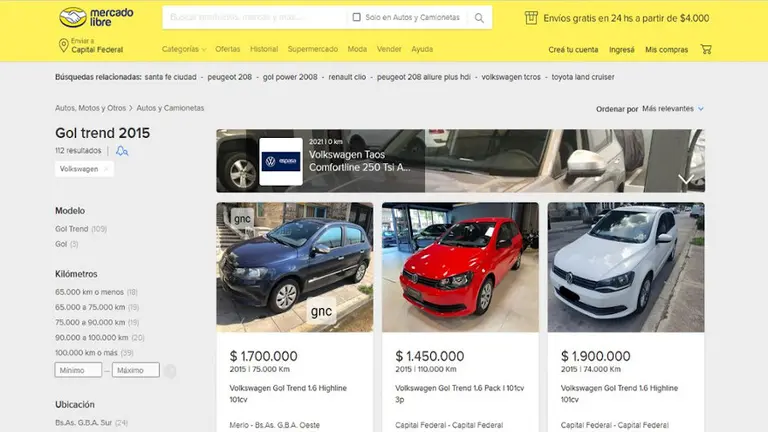Click Ingresá login link
The width and height of the screenshot is (768, 432).
point(622,49)
